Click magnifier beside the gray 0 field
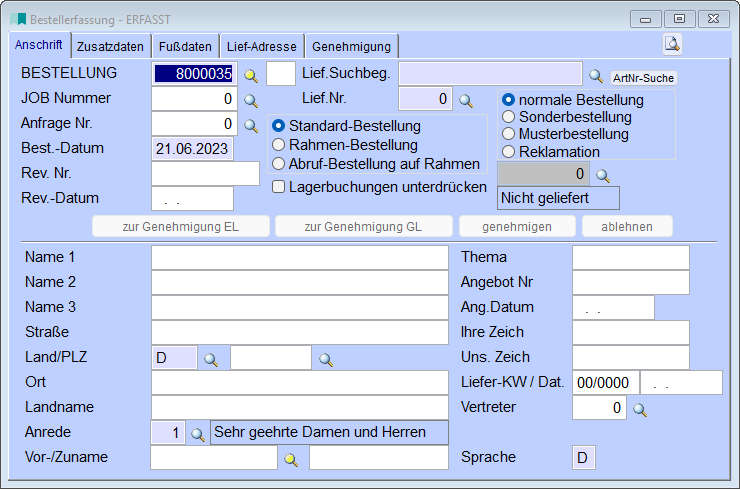 [x=603, y=176]
